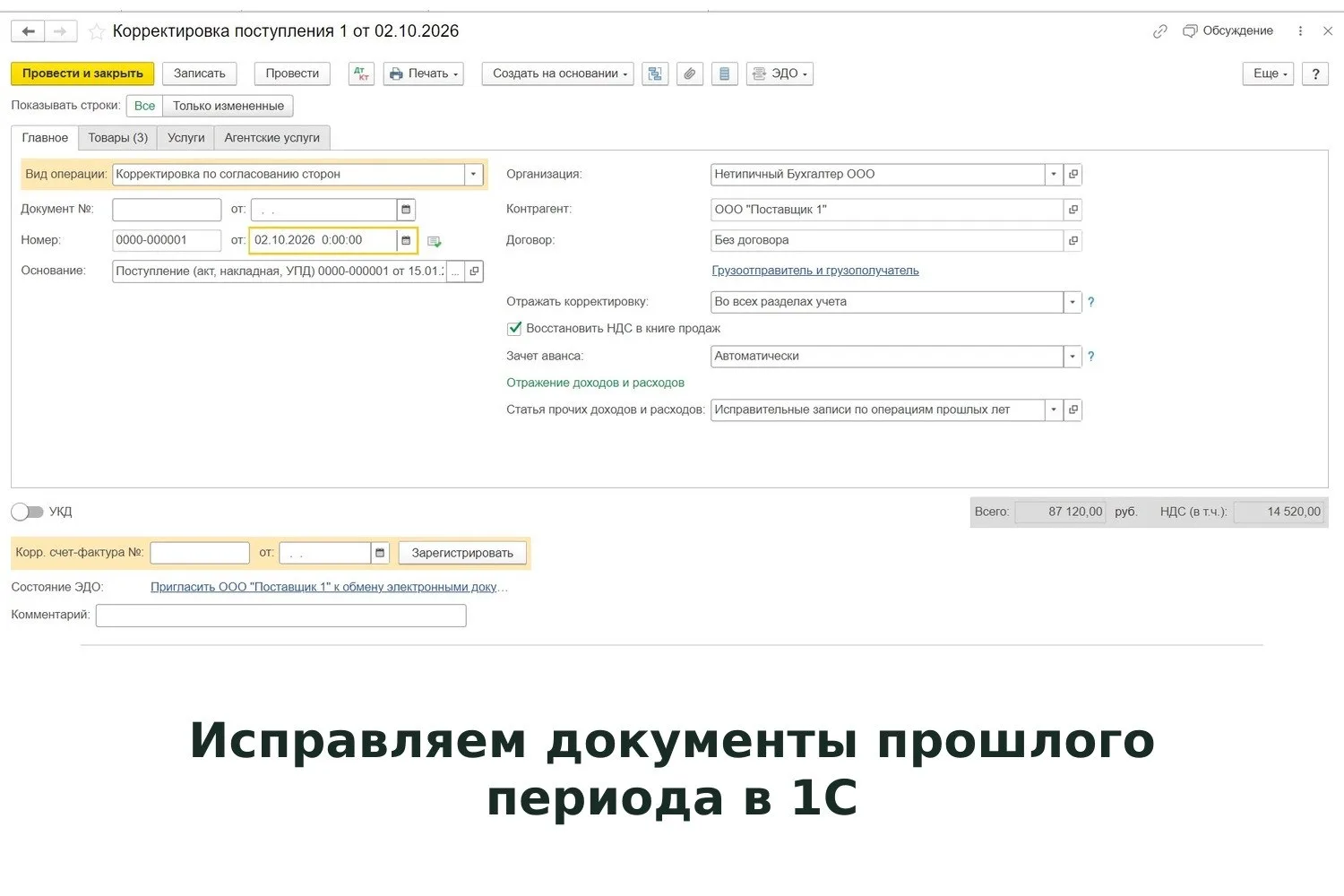Open the calendar for the Документ № date
The height and width of the screenshot is (896, 1344).
point(406,210)
